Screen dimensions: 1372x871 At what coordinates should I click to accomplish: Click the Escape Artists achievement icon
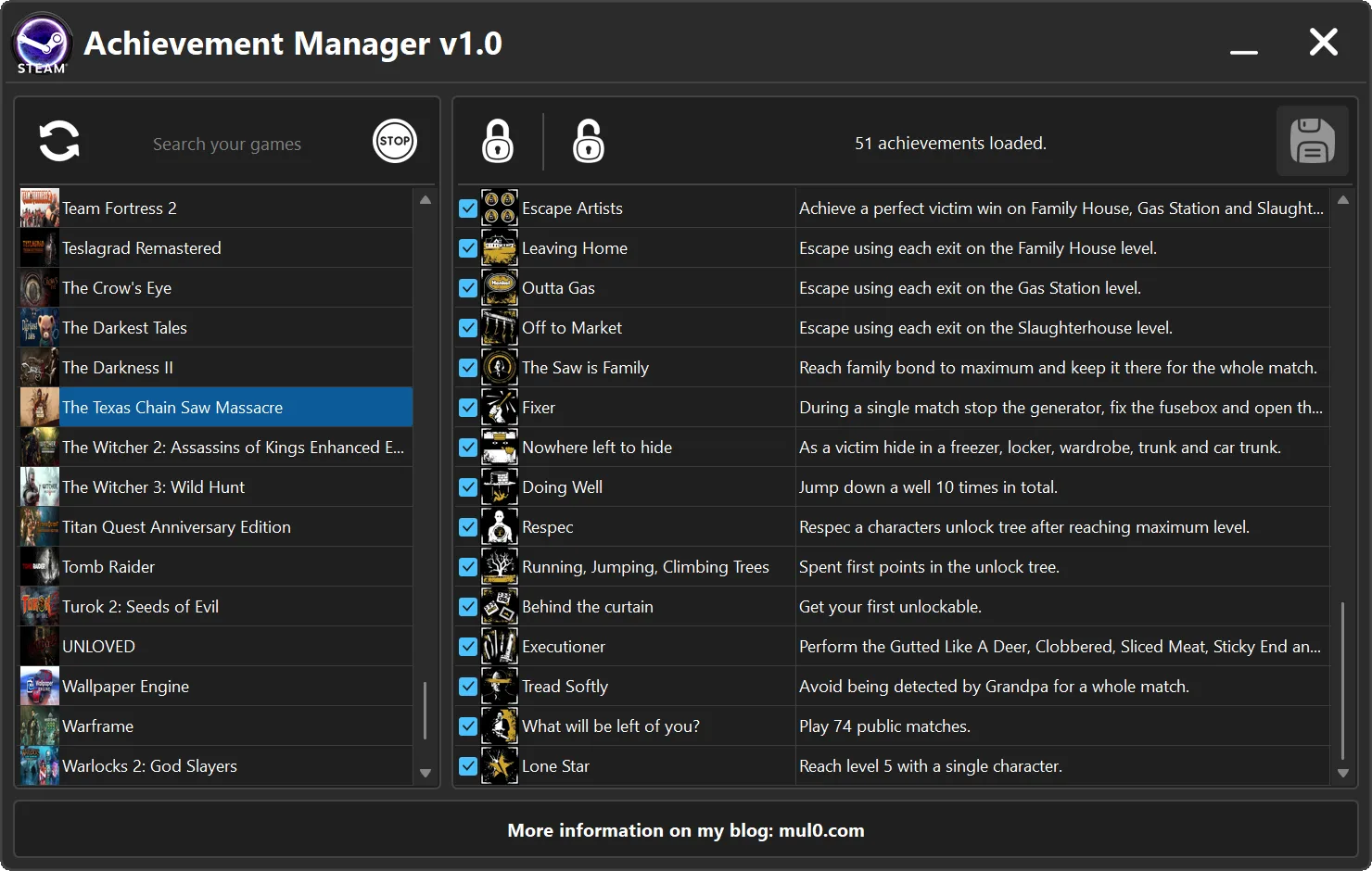coord(500,208)
